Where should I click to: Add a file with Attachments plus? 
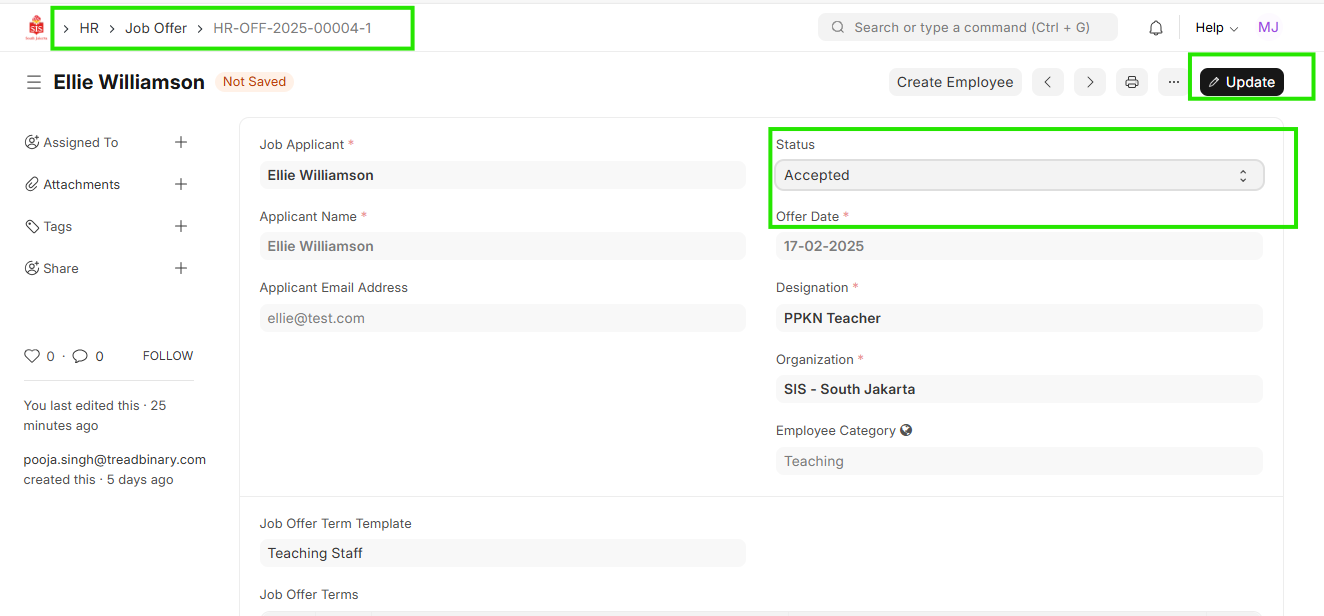[x=181, y=185]
